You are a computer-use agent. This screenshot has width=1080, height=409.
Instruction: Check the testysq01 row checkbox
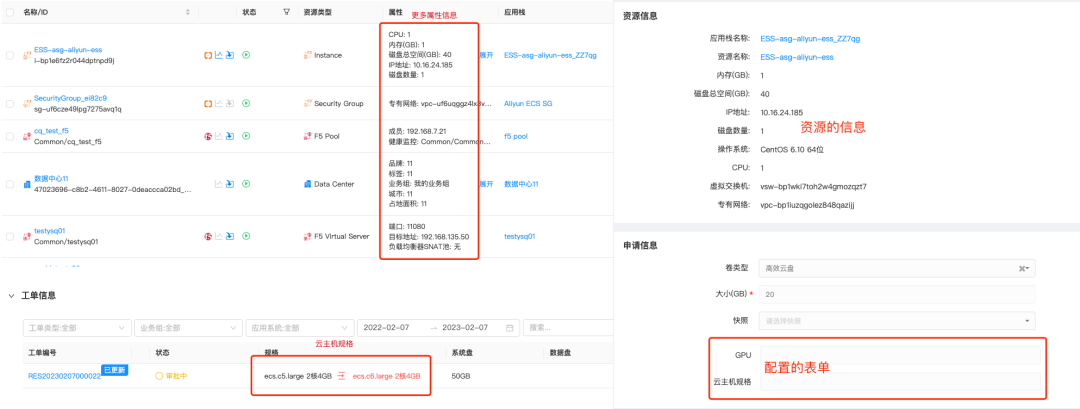10,236
